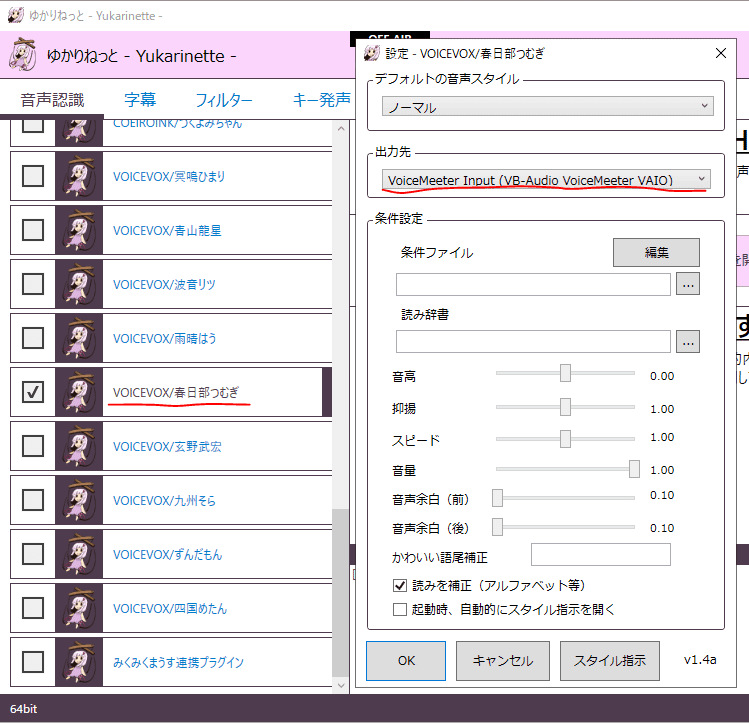Click the plugin icon for VOICEVOX/九州そら
This screenshot has width=749, height=724.
(79, 500)
